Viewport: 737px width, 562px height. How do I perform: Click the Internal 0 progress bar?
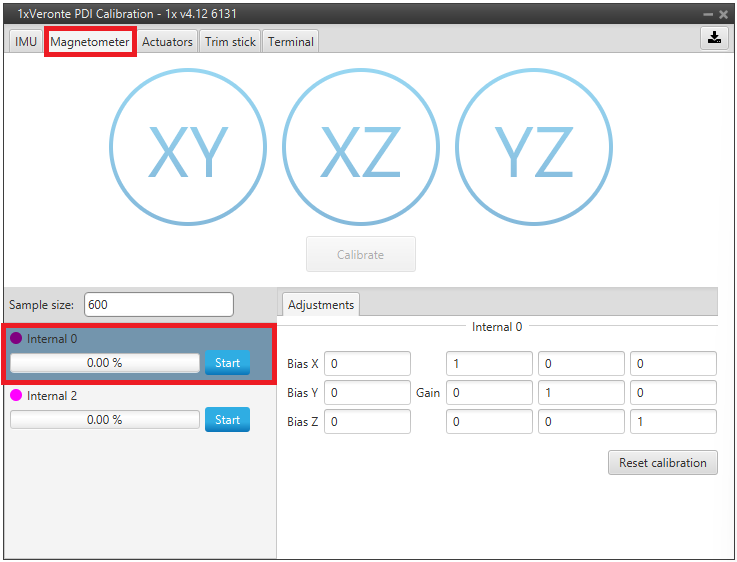click(105, 363)
